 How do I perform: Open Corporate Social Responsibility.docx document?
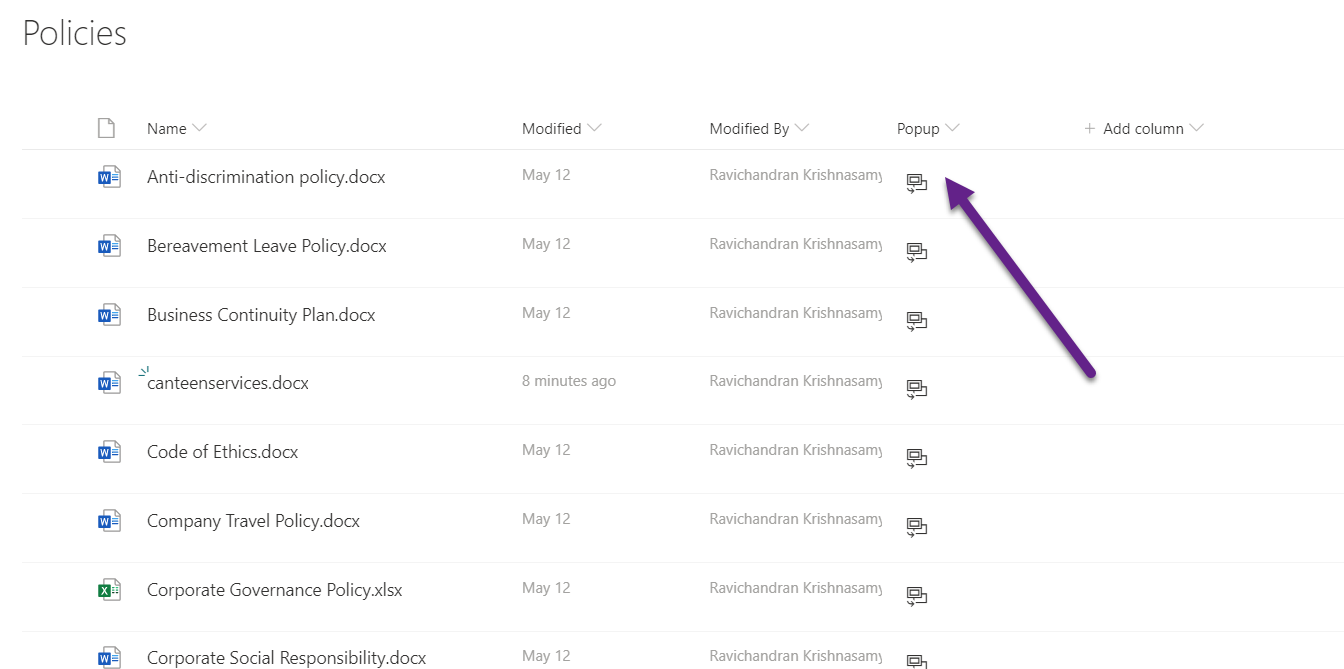point(286,658)
